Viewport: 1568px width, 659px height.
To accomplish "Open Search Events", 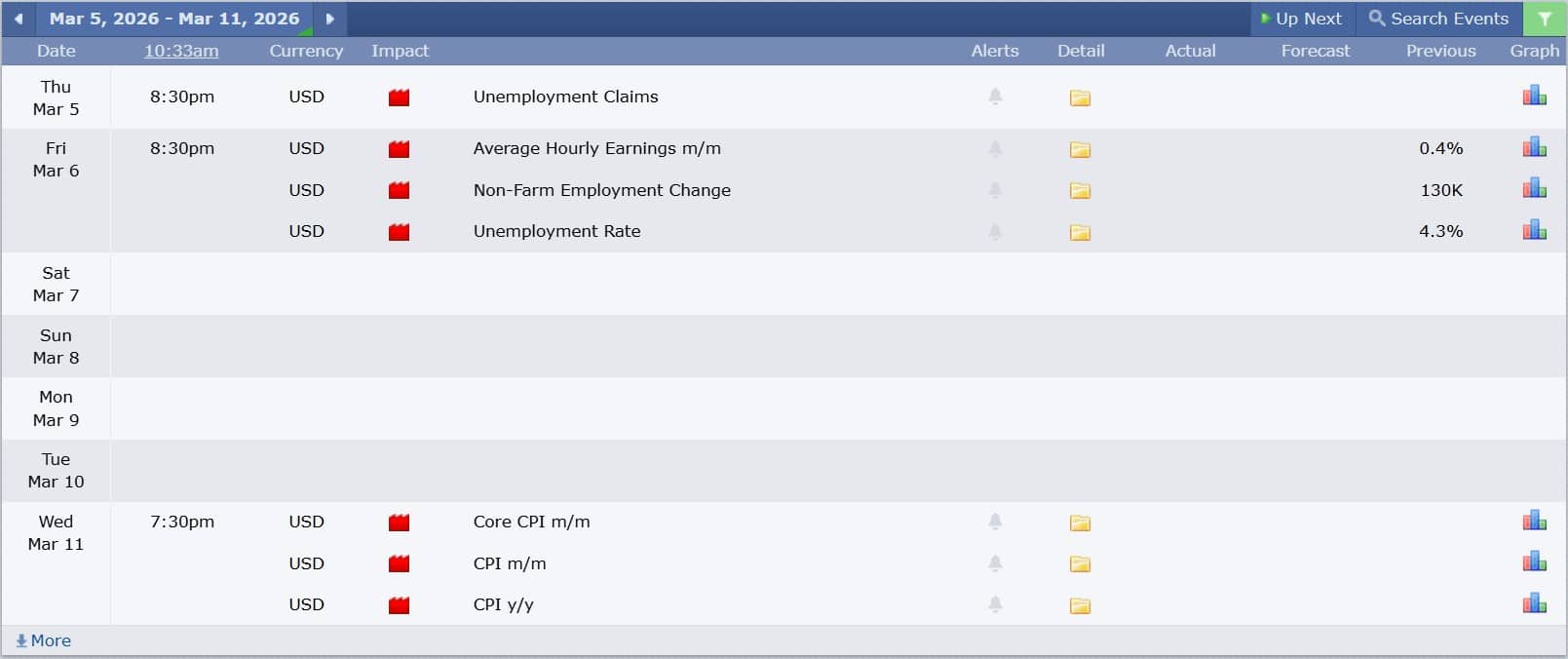I will tap(1438, 19).
